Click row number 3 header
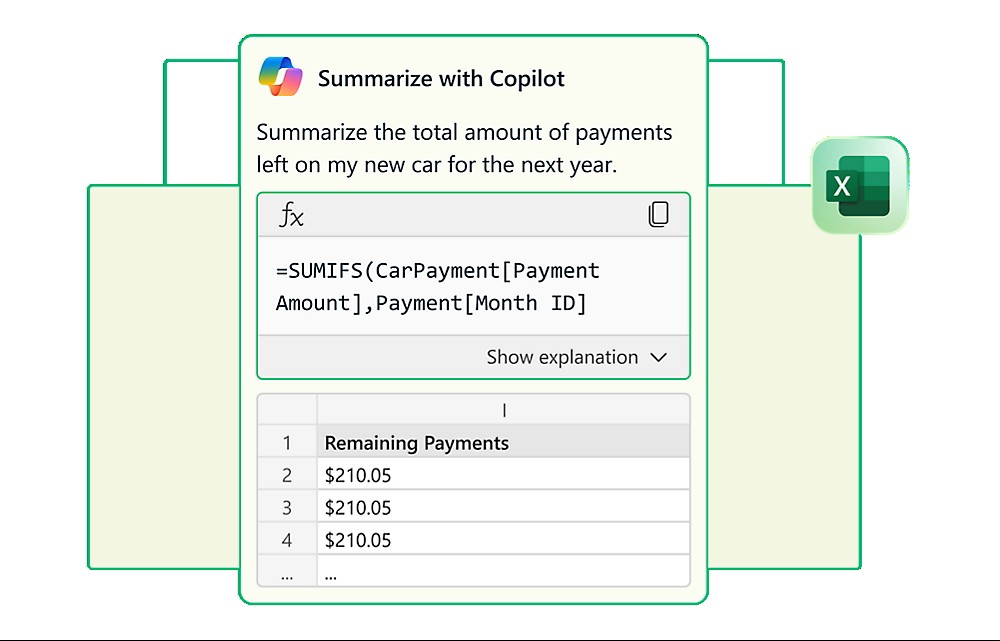Viewport: 1000px width, 641px height. [x=287, y=506]
